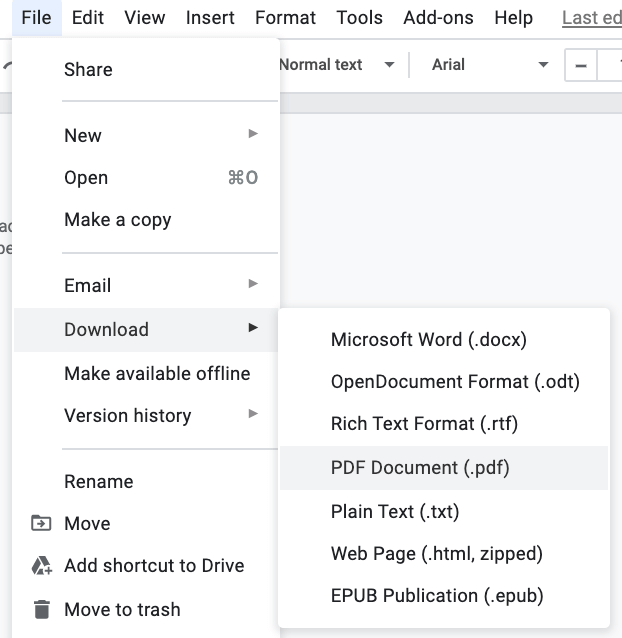Open the Edit menu
The image size is (622, 638).
pos(87,18)
